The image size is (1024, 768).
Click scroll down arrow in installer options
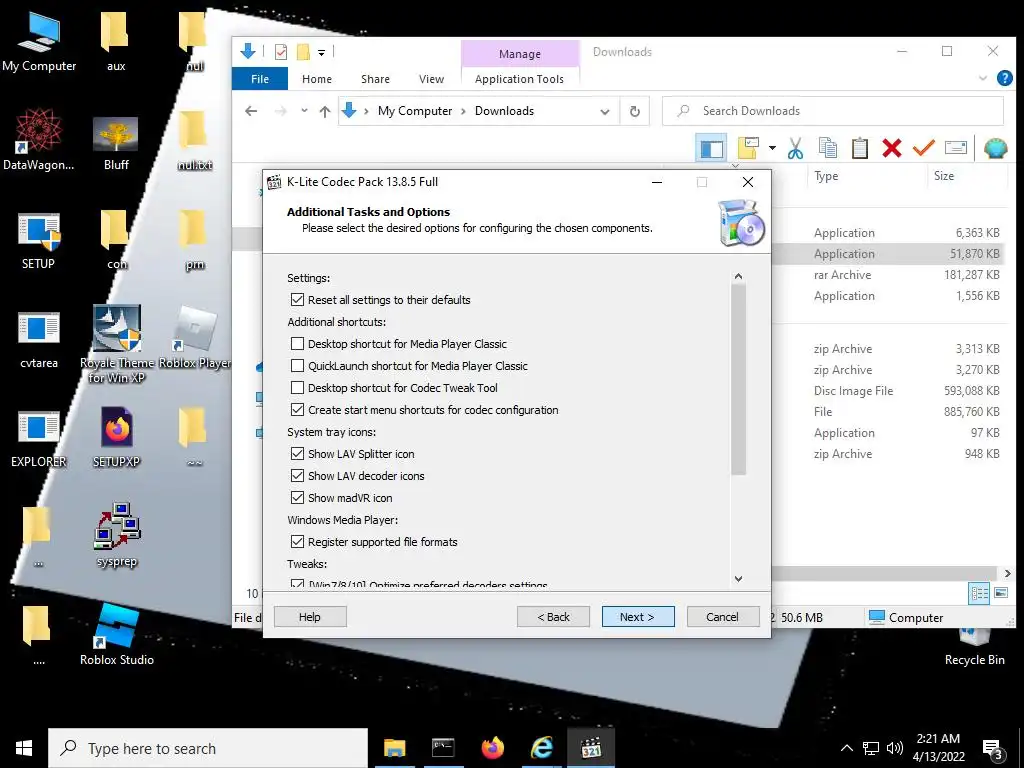(x=739, y=579)
